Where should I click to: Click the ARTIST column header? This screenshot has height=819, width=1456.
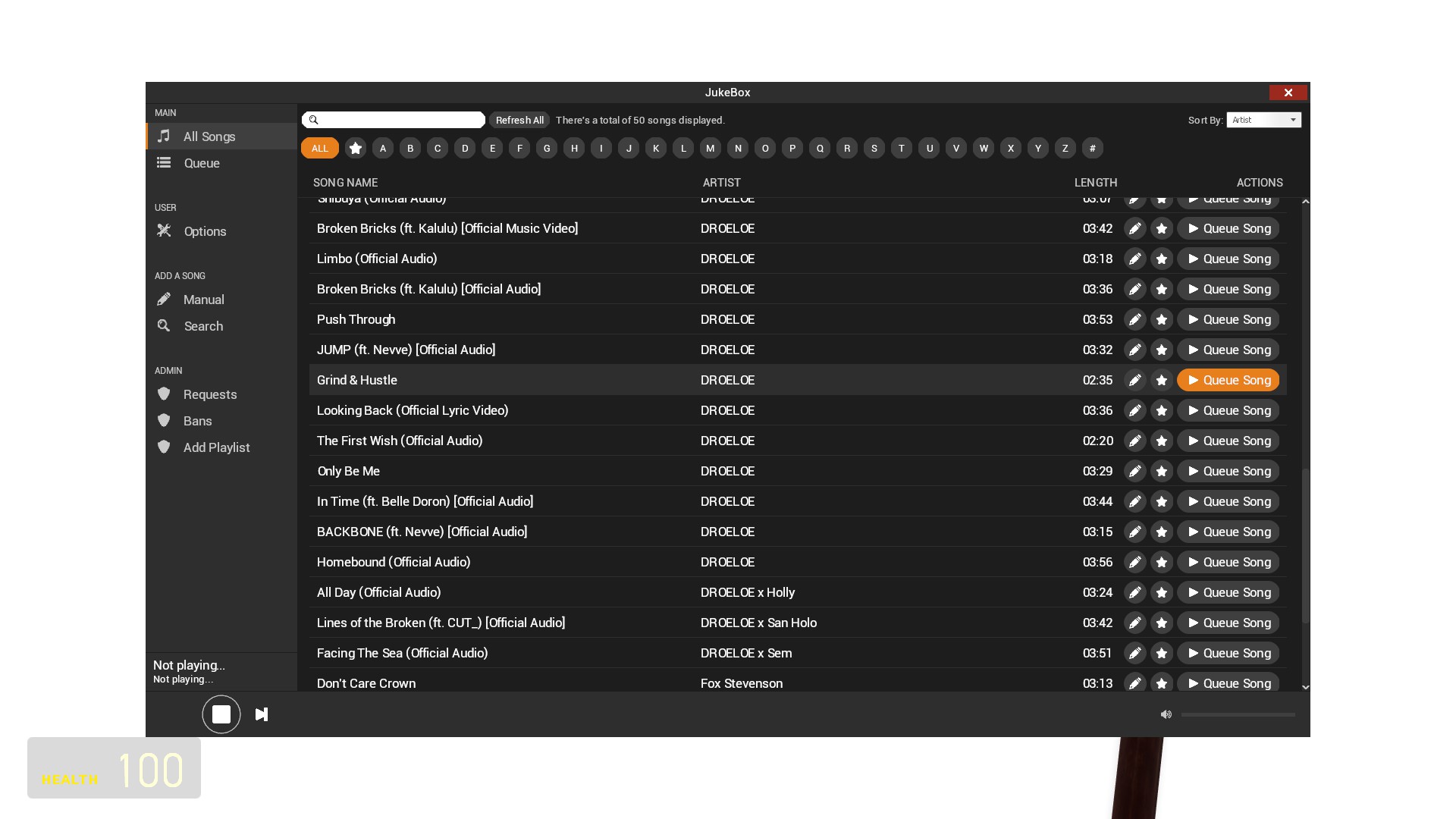pos(721,183)
